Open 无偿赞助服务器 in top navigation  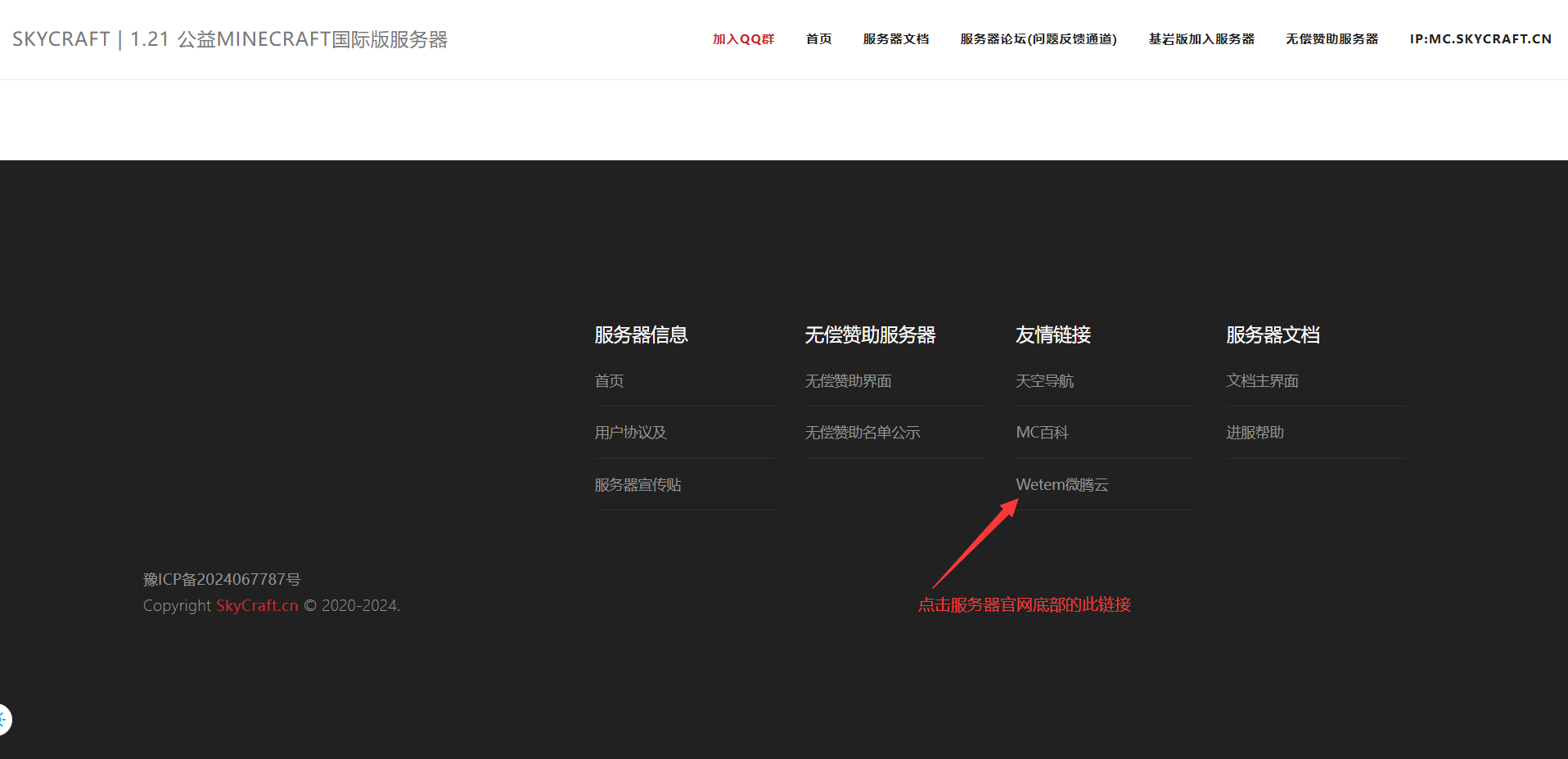[1331, 39]
